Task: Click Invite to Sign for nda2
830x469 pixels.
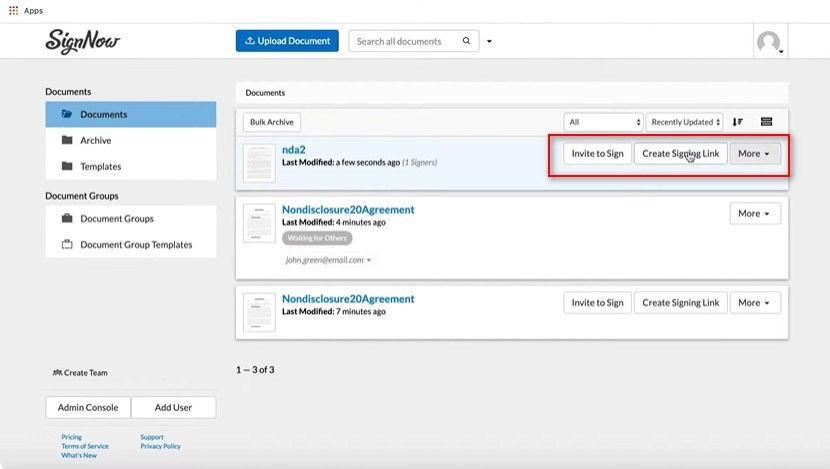Action: [597, 154]
